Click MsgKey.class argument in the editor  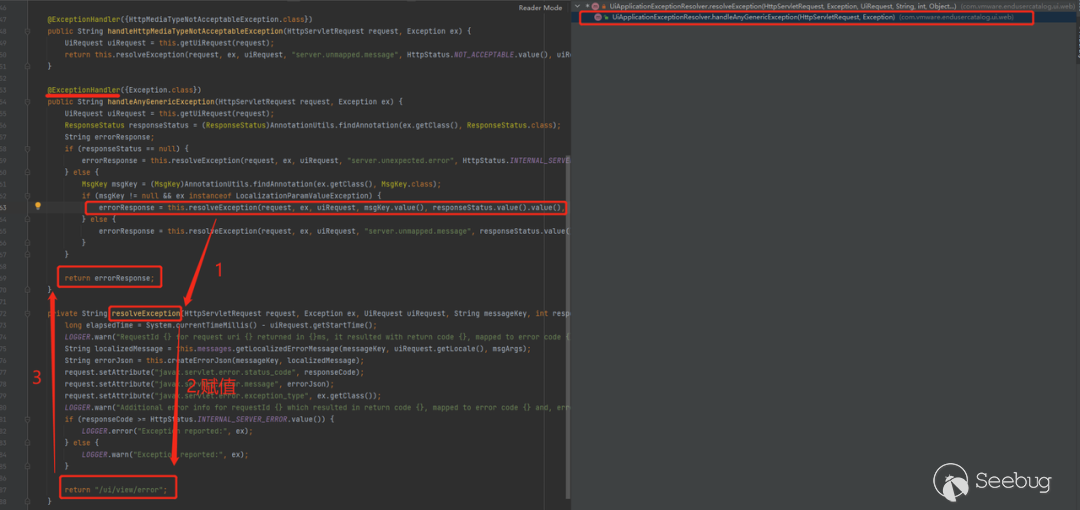coord(408,184)
